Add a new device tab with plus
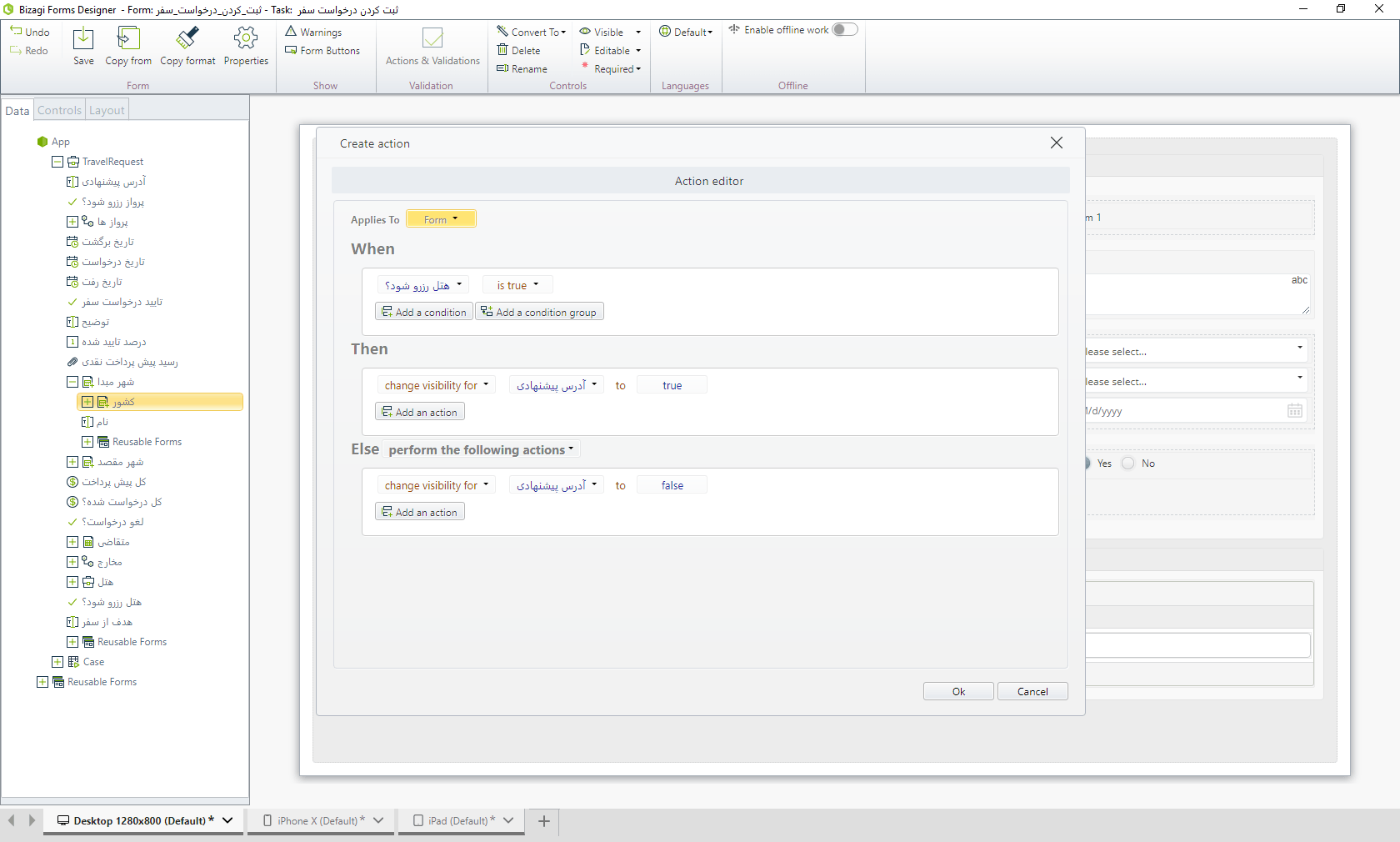1400x842 pixels. (544, 821)
